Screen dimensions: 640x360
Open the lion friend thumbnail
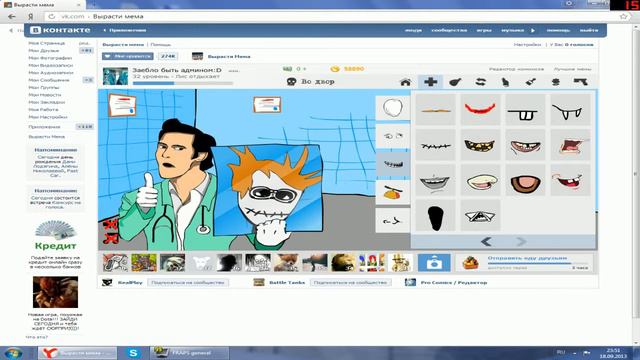click(x=343, y=263)
